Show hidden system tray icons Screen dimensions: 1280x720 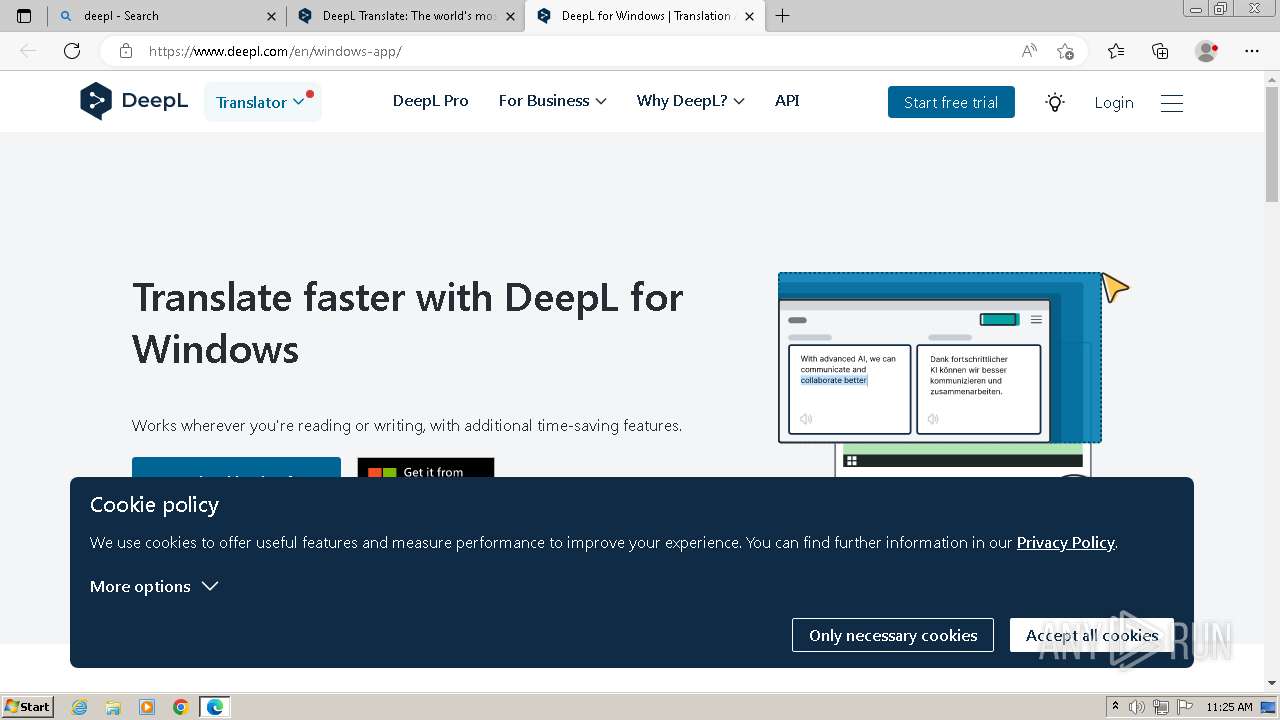tap(1115, 707)
